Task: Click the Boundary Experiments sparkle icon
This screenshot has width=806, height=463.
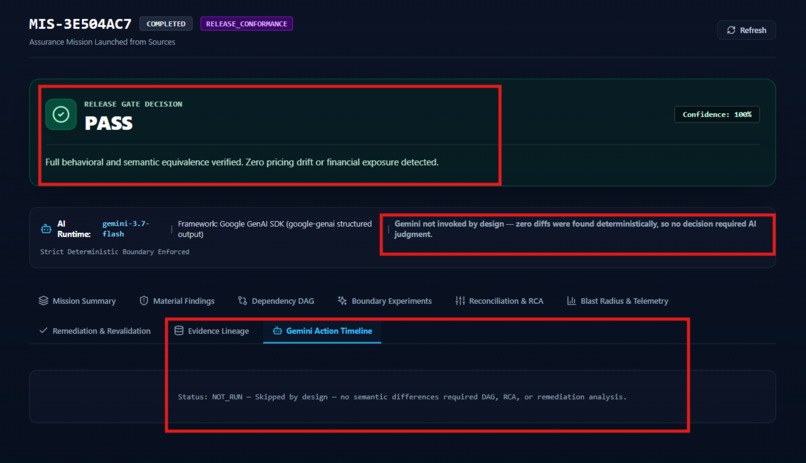Action: tap(342, 301)
